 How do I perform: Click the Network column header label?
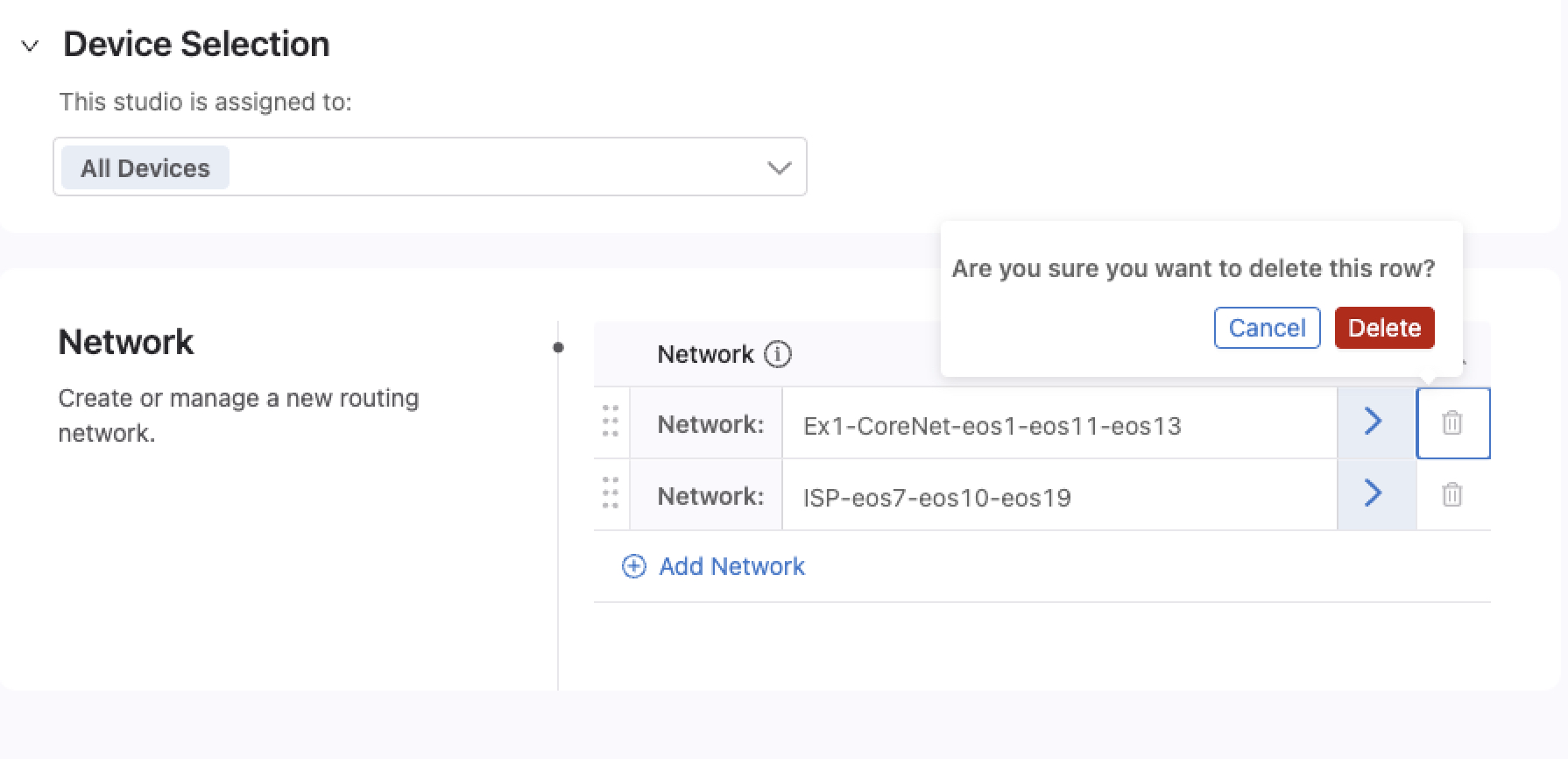click(705, 354)
